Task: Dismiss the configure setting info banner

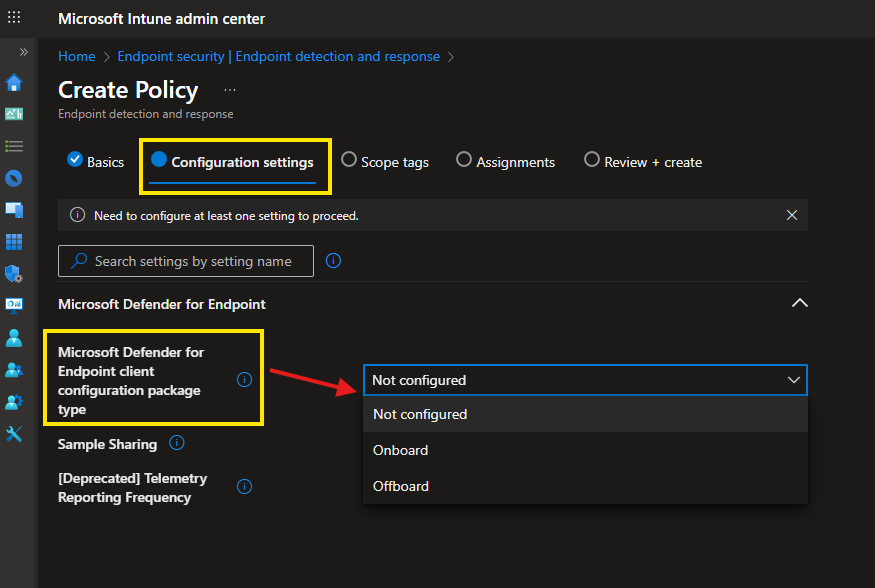Action: coord(791,215)
